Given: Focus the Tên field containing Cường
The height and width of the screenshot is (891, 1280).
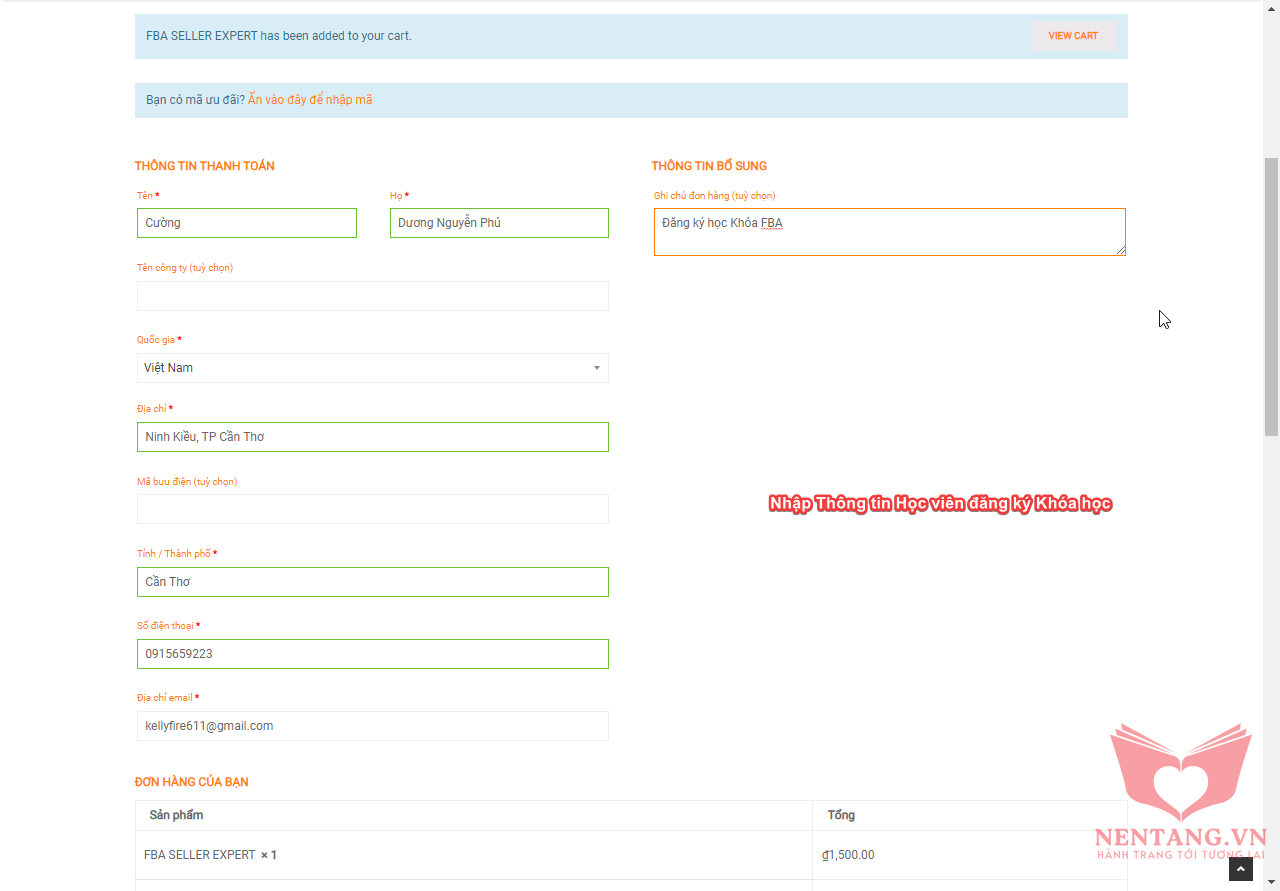Looking at the screenshot, I should pyautogui.click(x=246, y=223).
